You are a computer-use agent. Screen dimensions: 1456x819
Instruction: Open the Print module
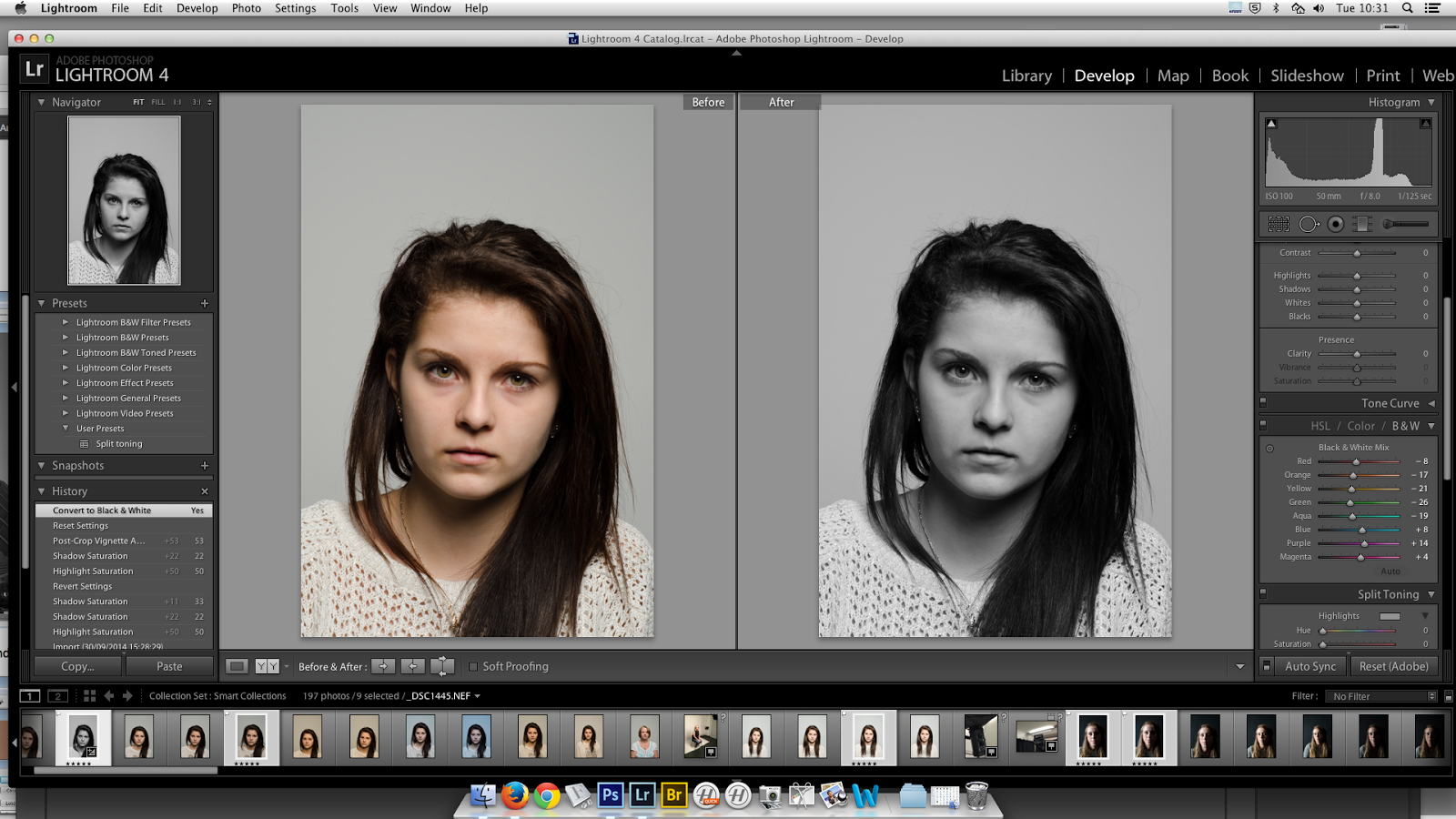point(1382,76)
